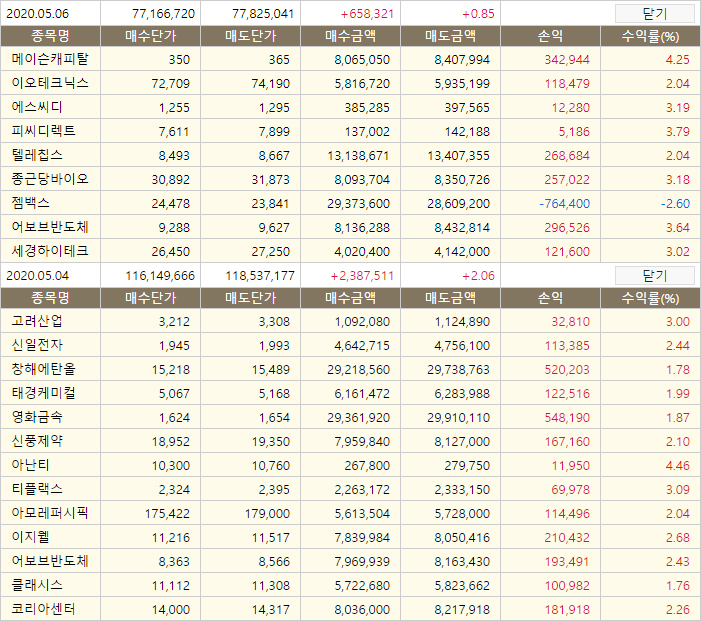Select the date 2020.05.06
The height and width of the screenshot is (621, 701).
point(38,14)
